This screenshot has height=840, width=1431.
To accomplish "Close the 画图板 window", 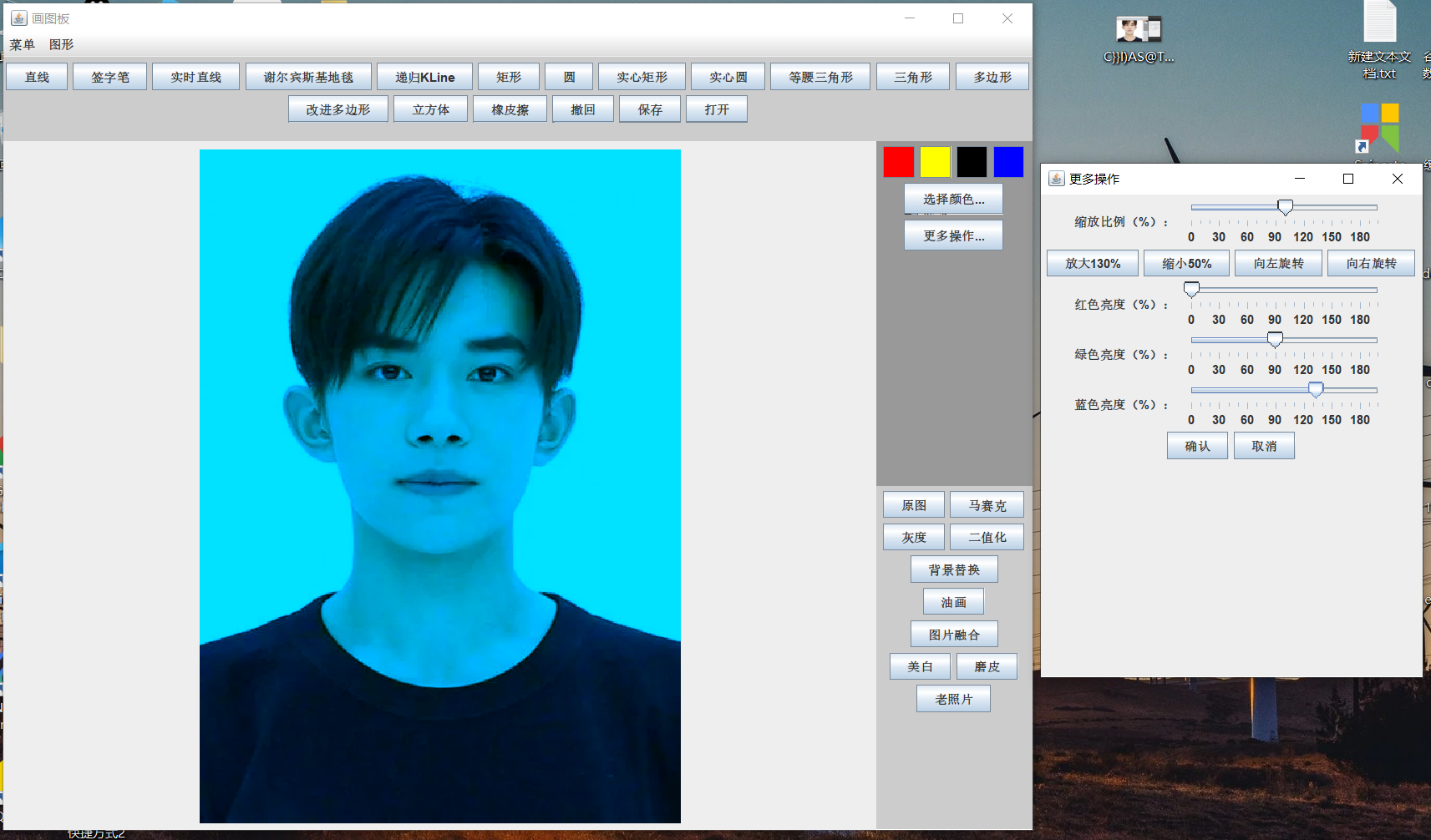I will pos(1007,18).
